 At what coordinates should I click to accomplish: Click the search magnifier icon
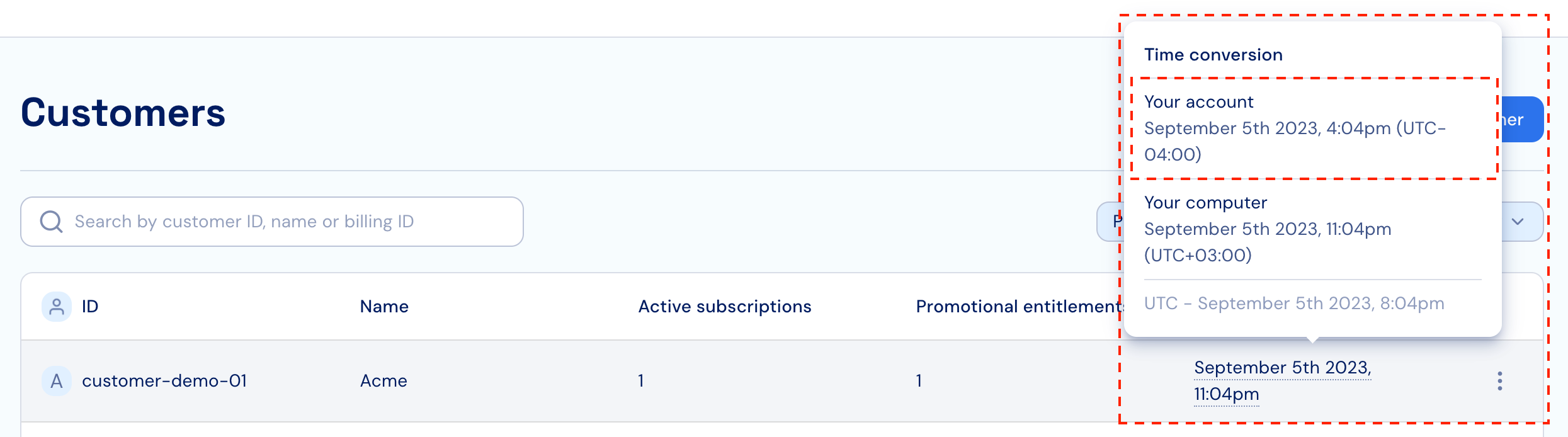pyautogui.click(x=51, y=222)
